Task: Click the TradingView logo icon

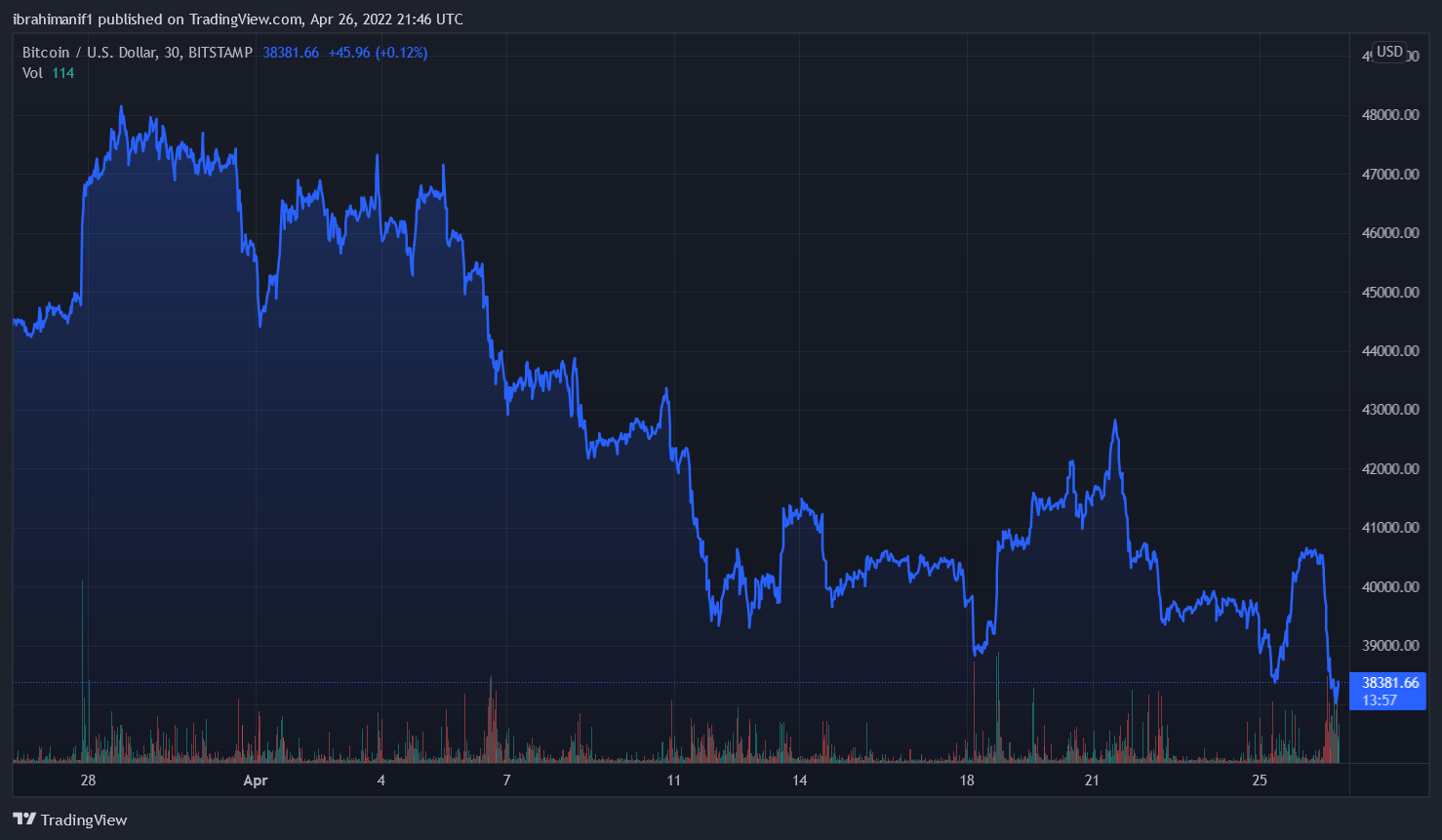Action: [x=24, y=820]
